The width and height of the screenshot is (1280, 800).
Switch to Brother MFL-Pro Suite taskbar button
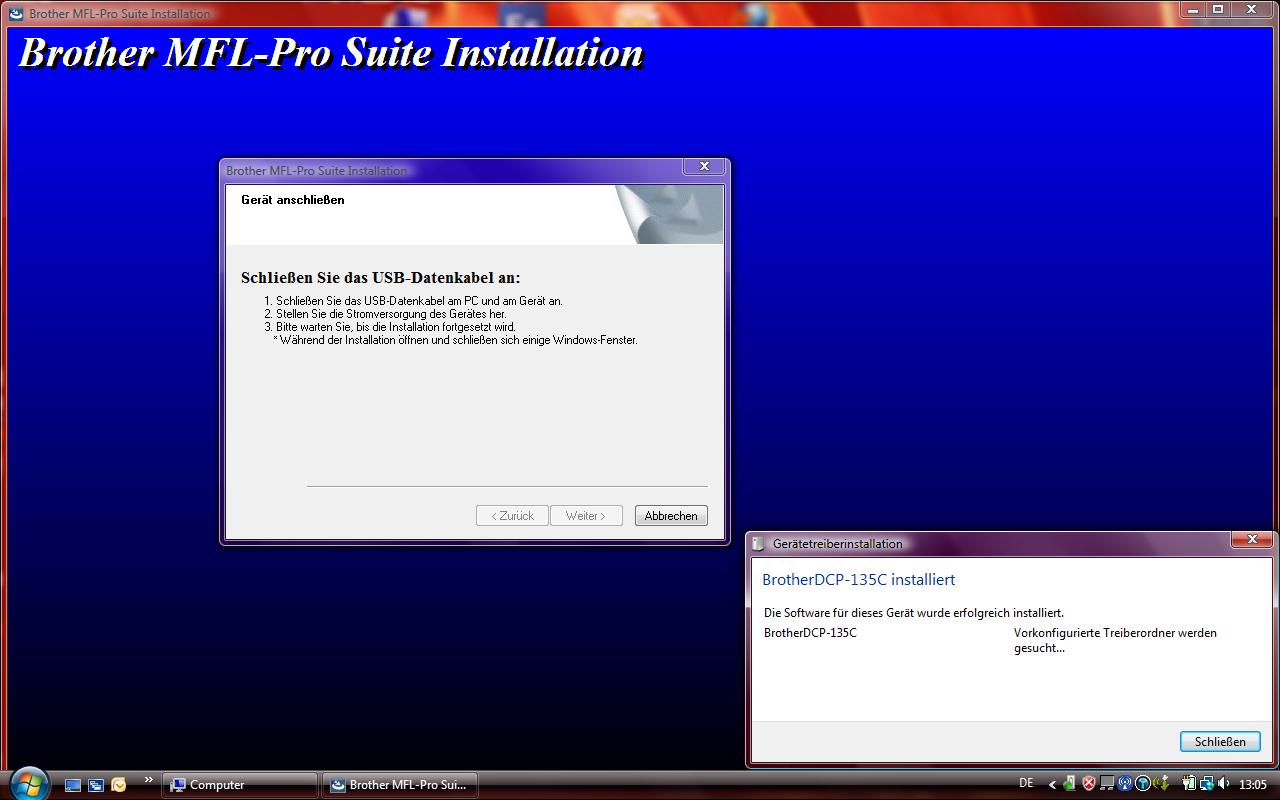(x=399, y=785)
